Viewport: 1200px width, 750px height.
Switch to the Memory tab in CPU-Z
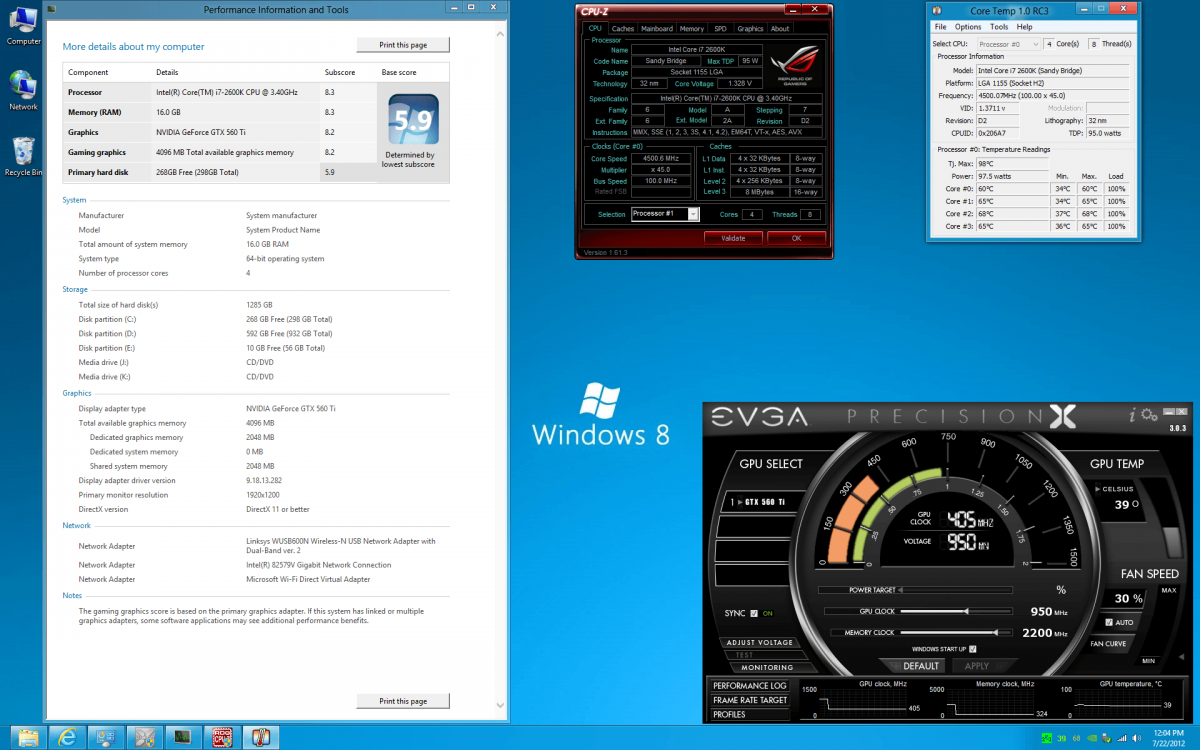pyautogui.click(x=692, y=29)
